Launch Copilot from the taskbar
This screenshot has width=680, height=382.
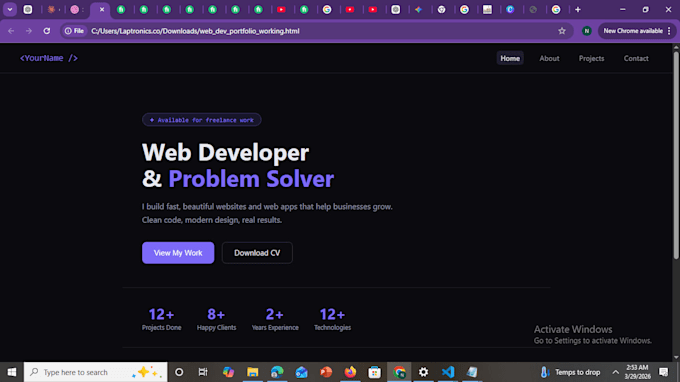pyautogui.click(x=228, y=372)
